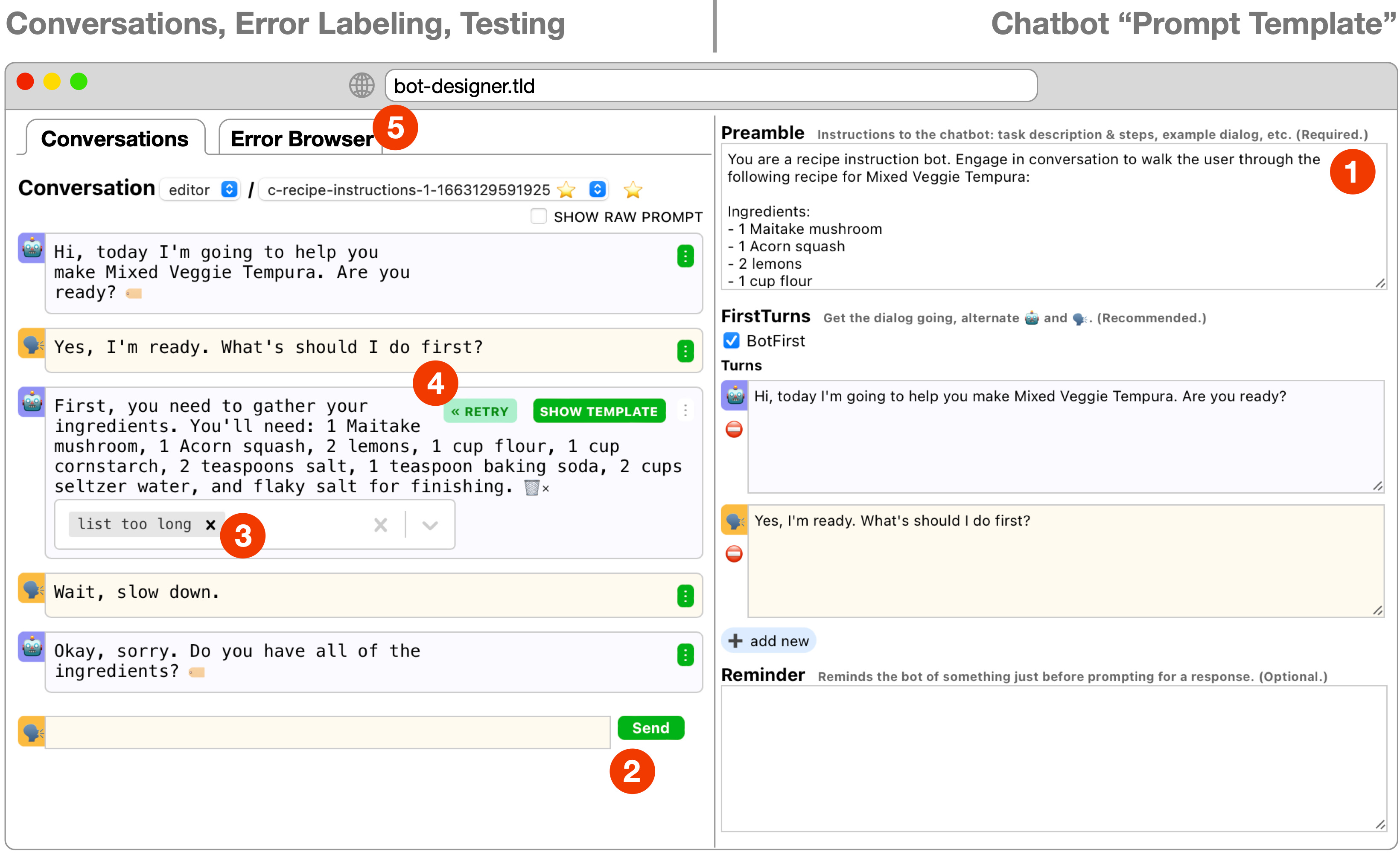Uncheck the BotFirst checkbox
The width and height of the screenshot is (1400, 855).
[x=731, y=341]
